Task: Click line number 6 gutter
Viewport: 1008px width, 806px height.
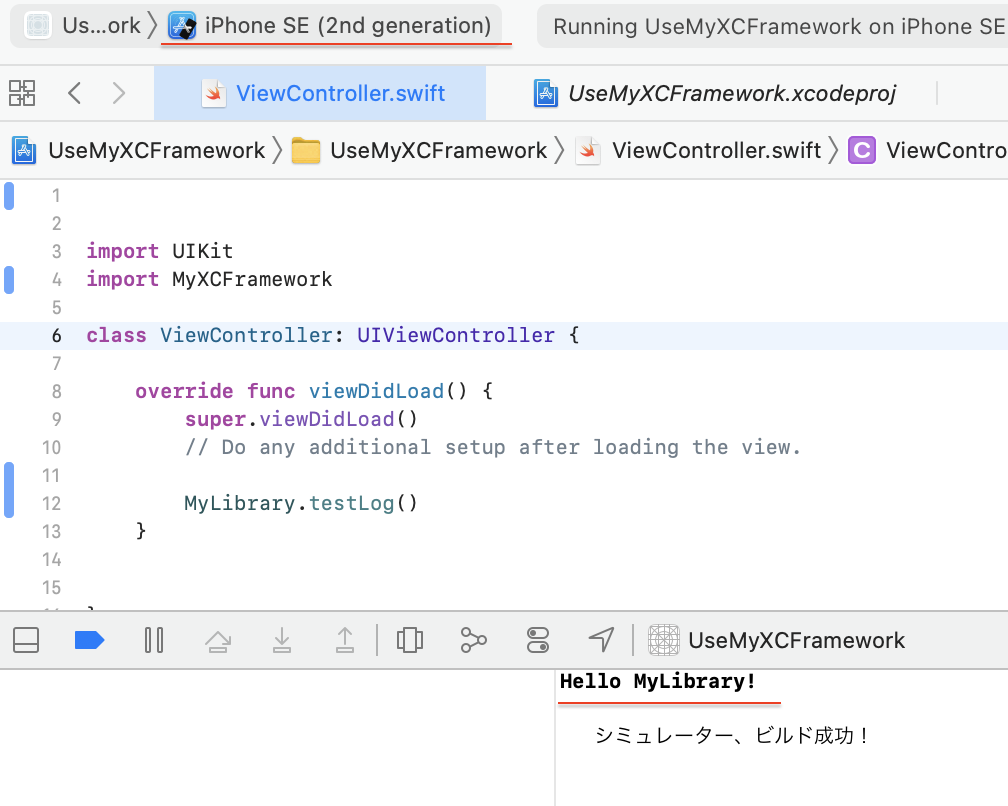Action: (x=57, y=336)
